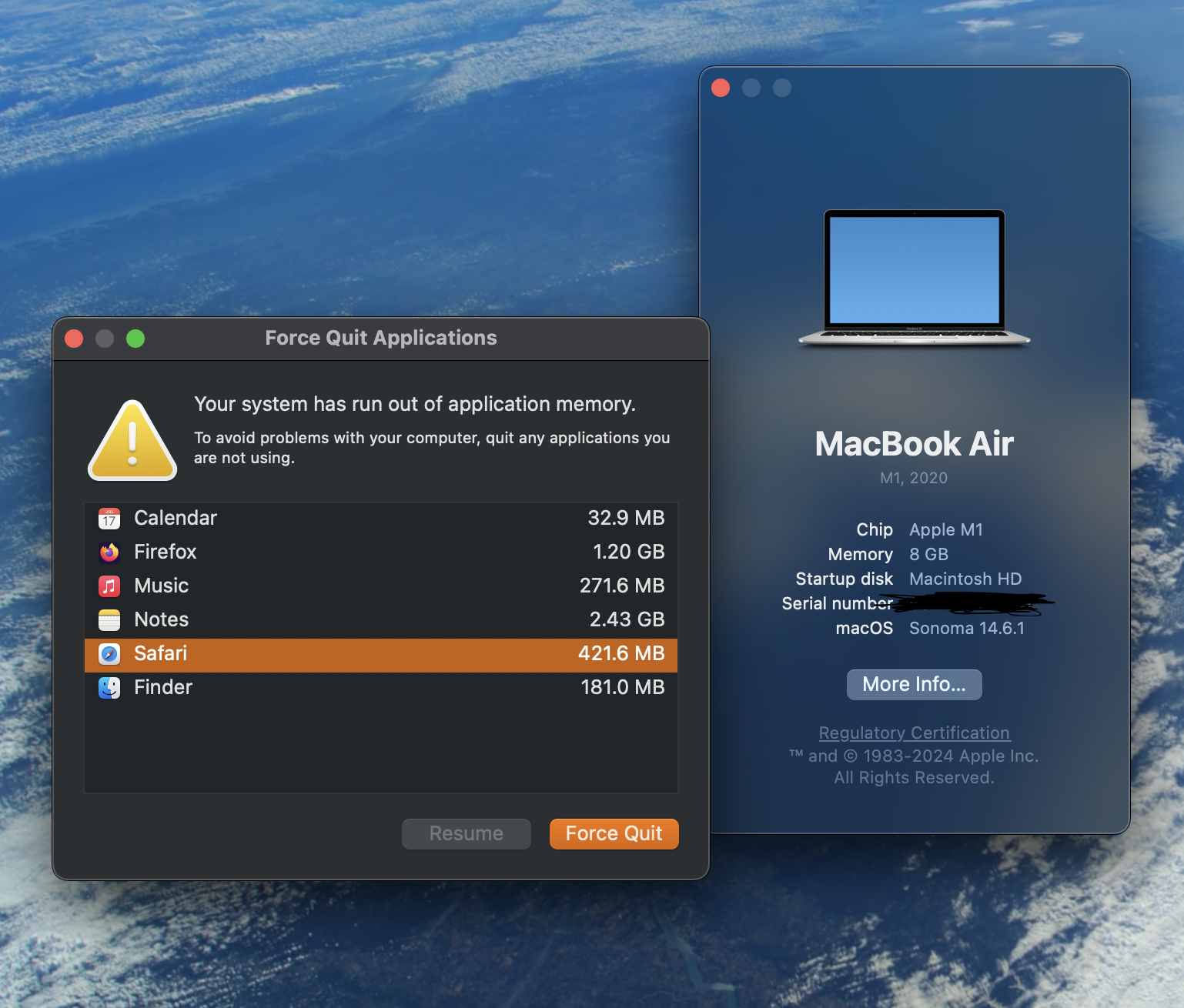
Task: Click the Calendar app icon in list
Action: click(x=109, y=518)
